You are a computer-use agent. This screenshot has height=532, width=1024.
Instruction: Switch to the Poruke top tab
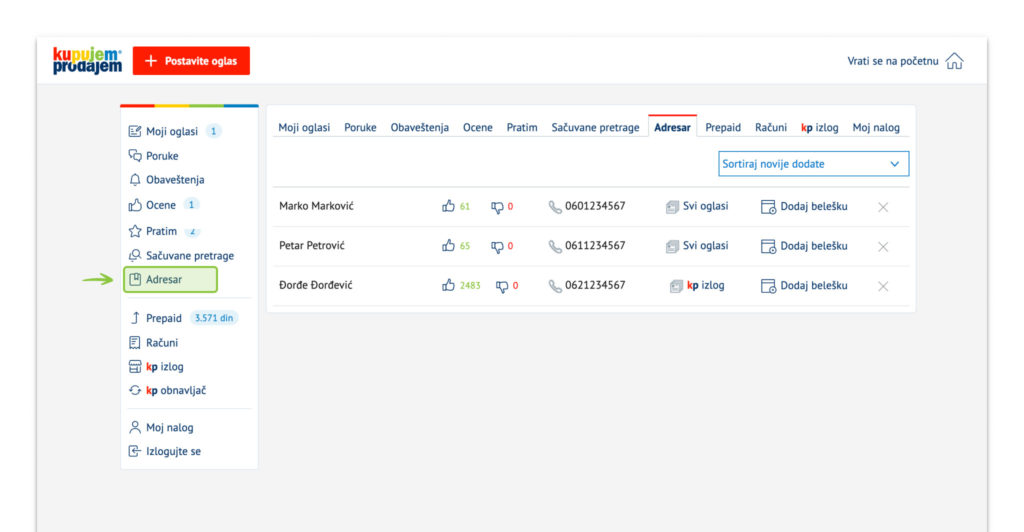[360, 127]
